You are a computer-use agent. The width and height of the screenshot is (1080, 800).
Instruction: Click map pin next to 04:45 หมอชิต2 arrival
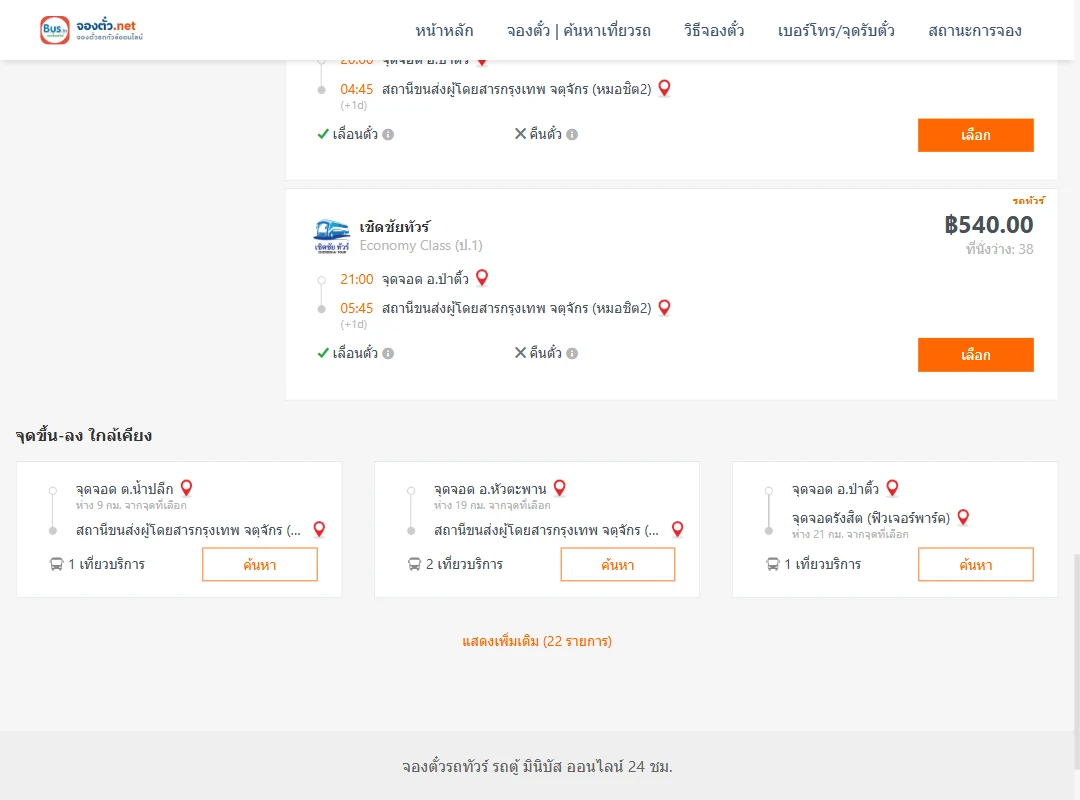pos(665,88)
